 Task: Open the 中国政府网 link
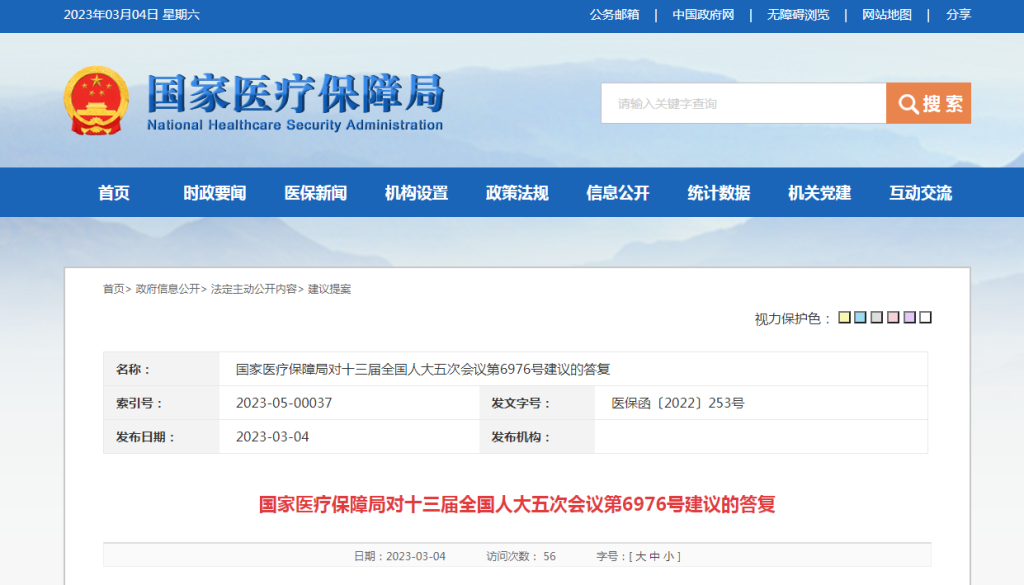click(703, 15)
